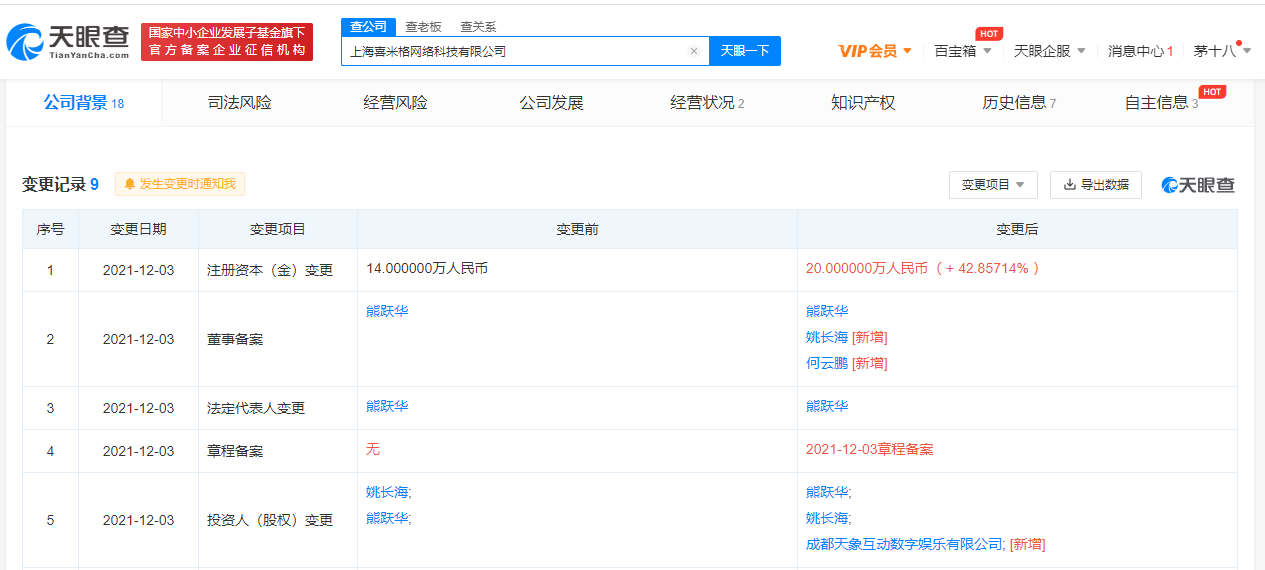Open the 消息中心 link
1265x570 pixels.
coord(1140,51)
